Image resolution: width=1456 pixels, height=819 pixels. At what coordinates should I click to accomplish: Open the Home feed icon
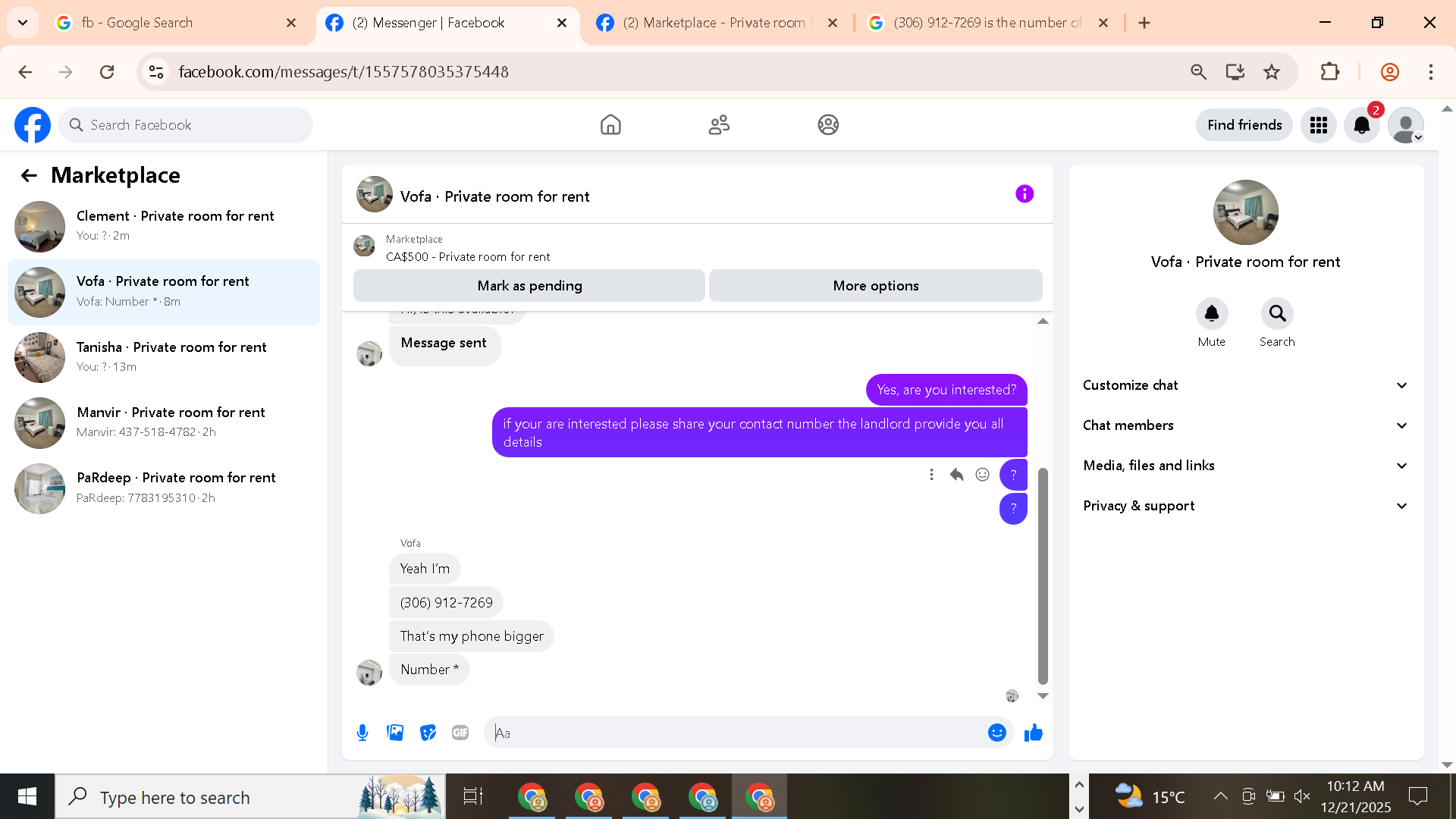tap(610, 125)
